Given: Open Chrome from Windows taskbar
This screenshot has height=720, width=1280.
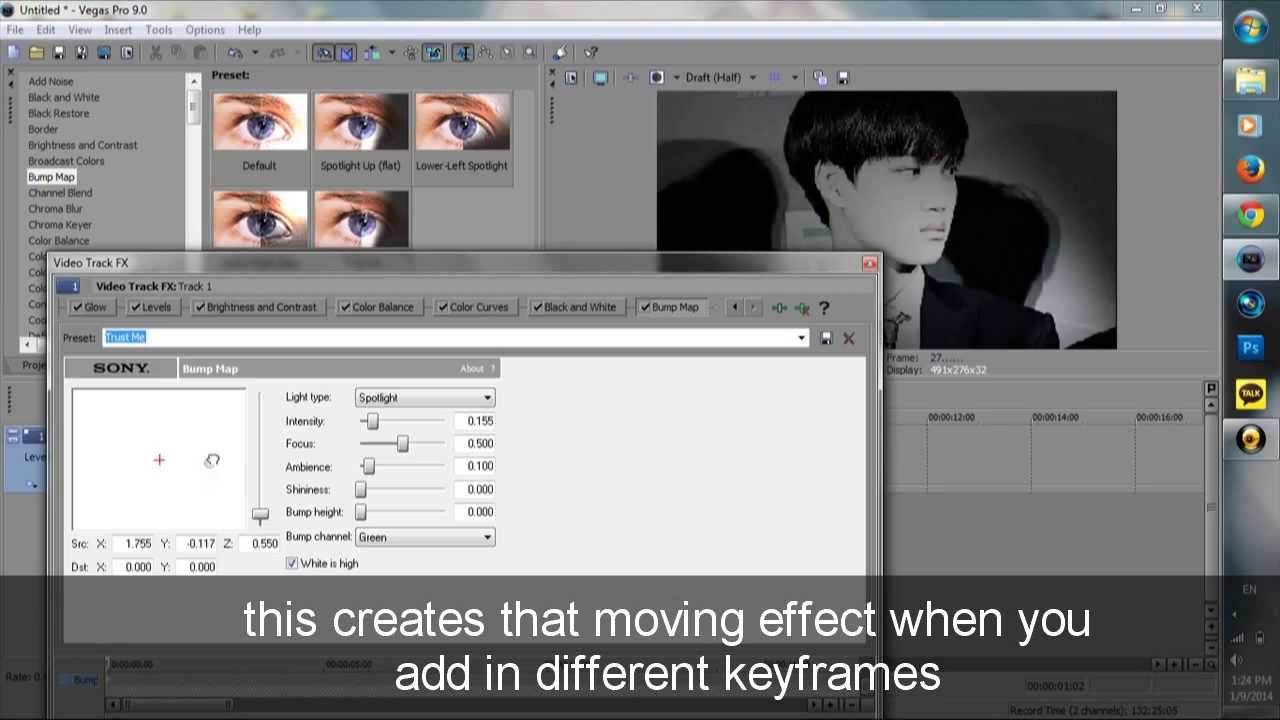Looking at the screenshot, I should [1250, 214].
